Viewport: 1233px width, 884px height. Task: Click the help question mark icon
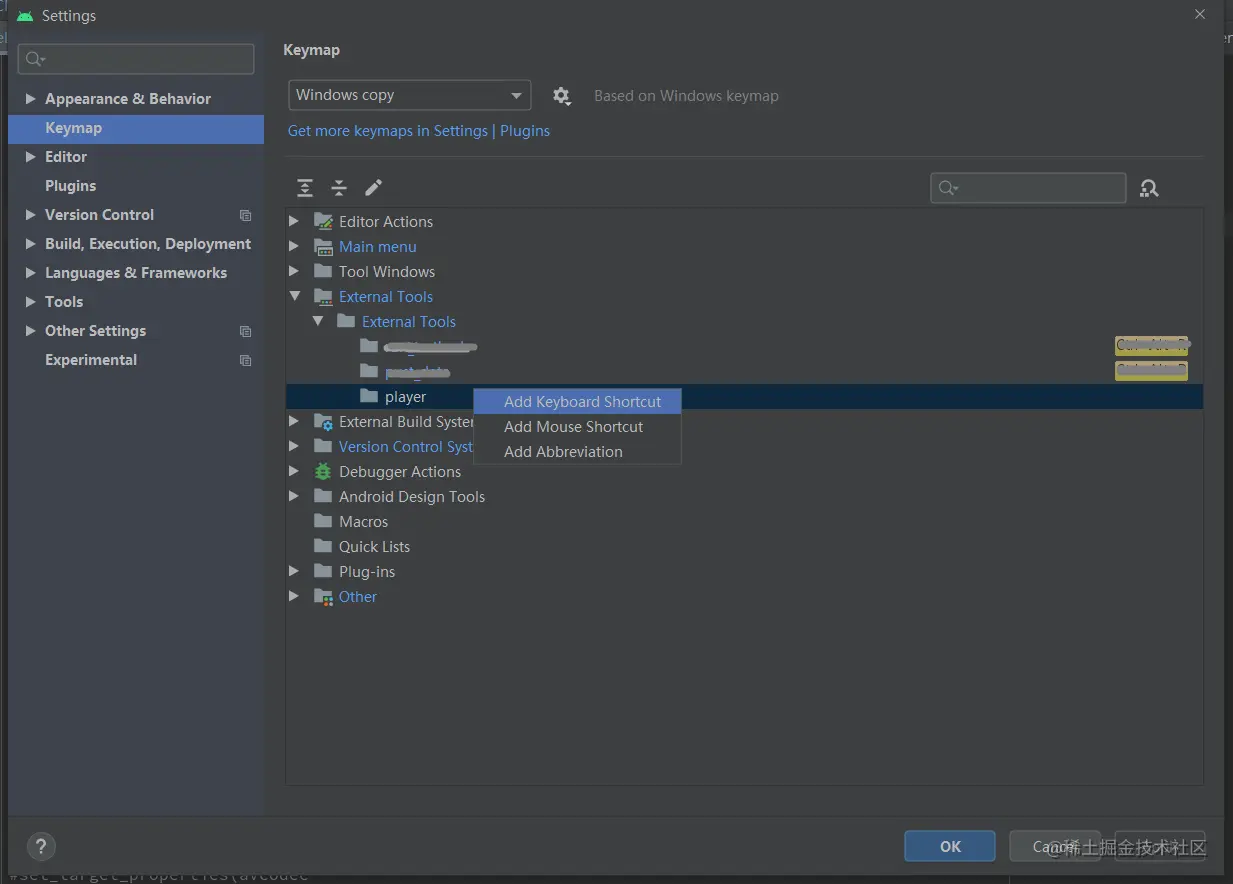point(41,846)
